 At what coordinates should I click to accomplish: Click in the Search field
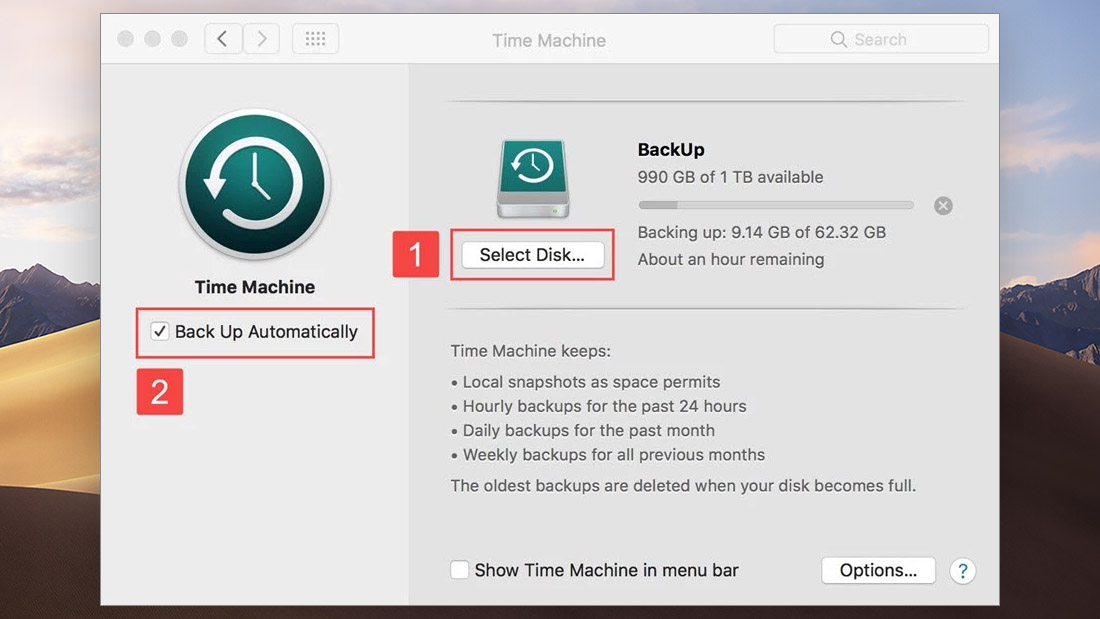click(881, 39)
